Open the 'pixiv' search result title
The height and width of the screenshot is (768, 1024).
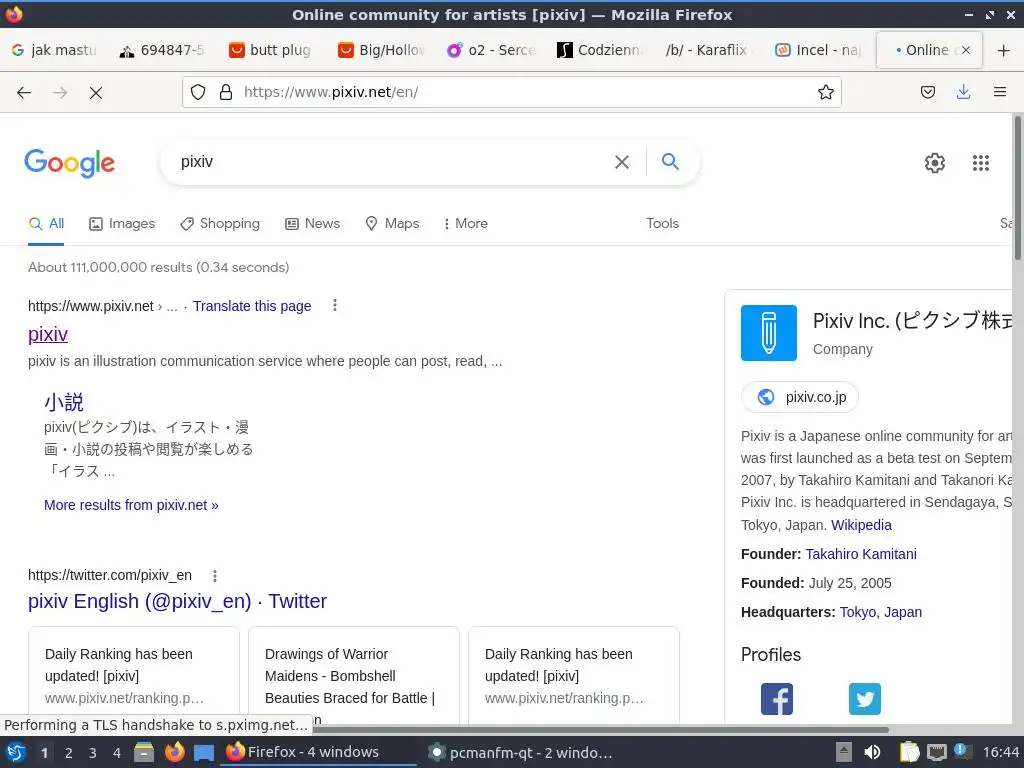click(48, 334)
